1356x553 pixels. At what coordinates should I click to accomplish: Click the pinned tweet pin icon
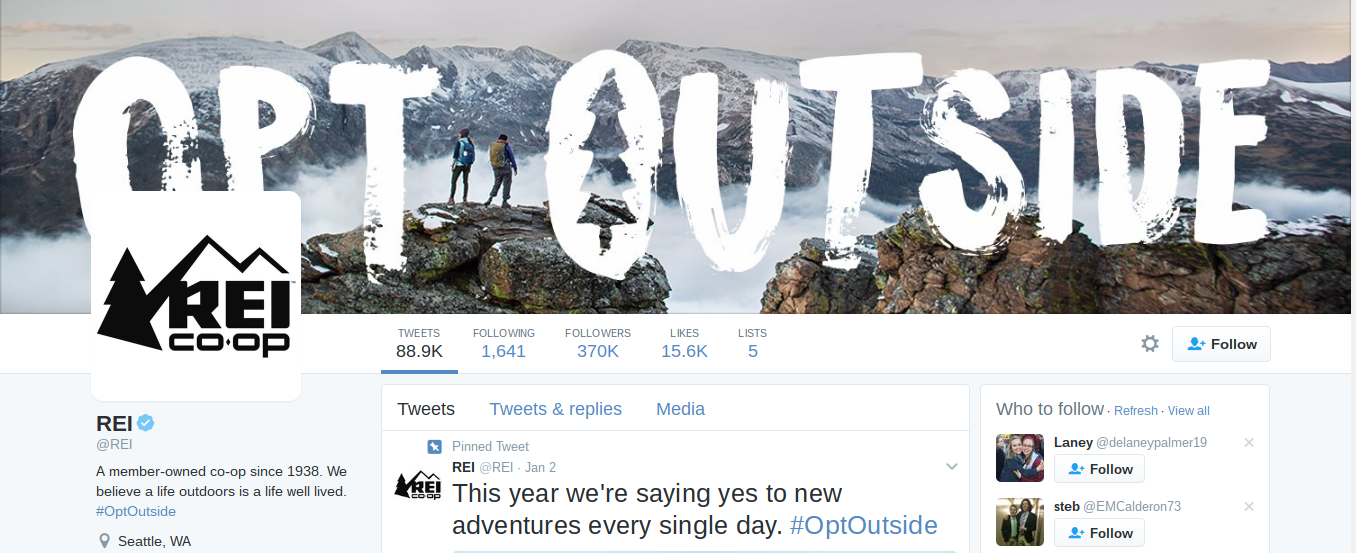[x=434, y=447]
